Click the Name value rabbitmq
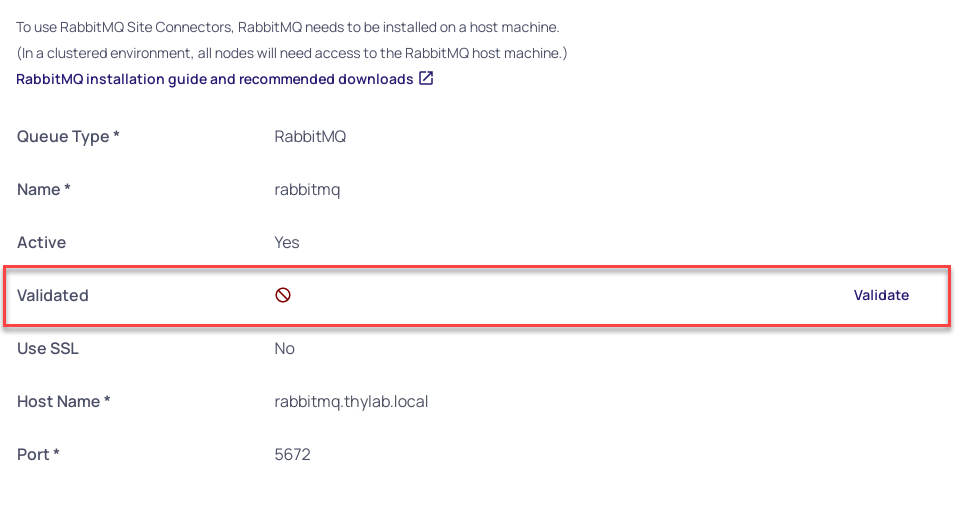973x510 pixels. [307, 190]
